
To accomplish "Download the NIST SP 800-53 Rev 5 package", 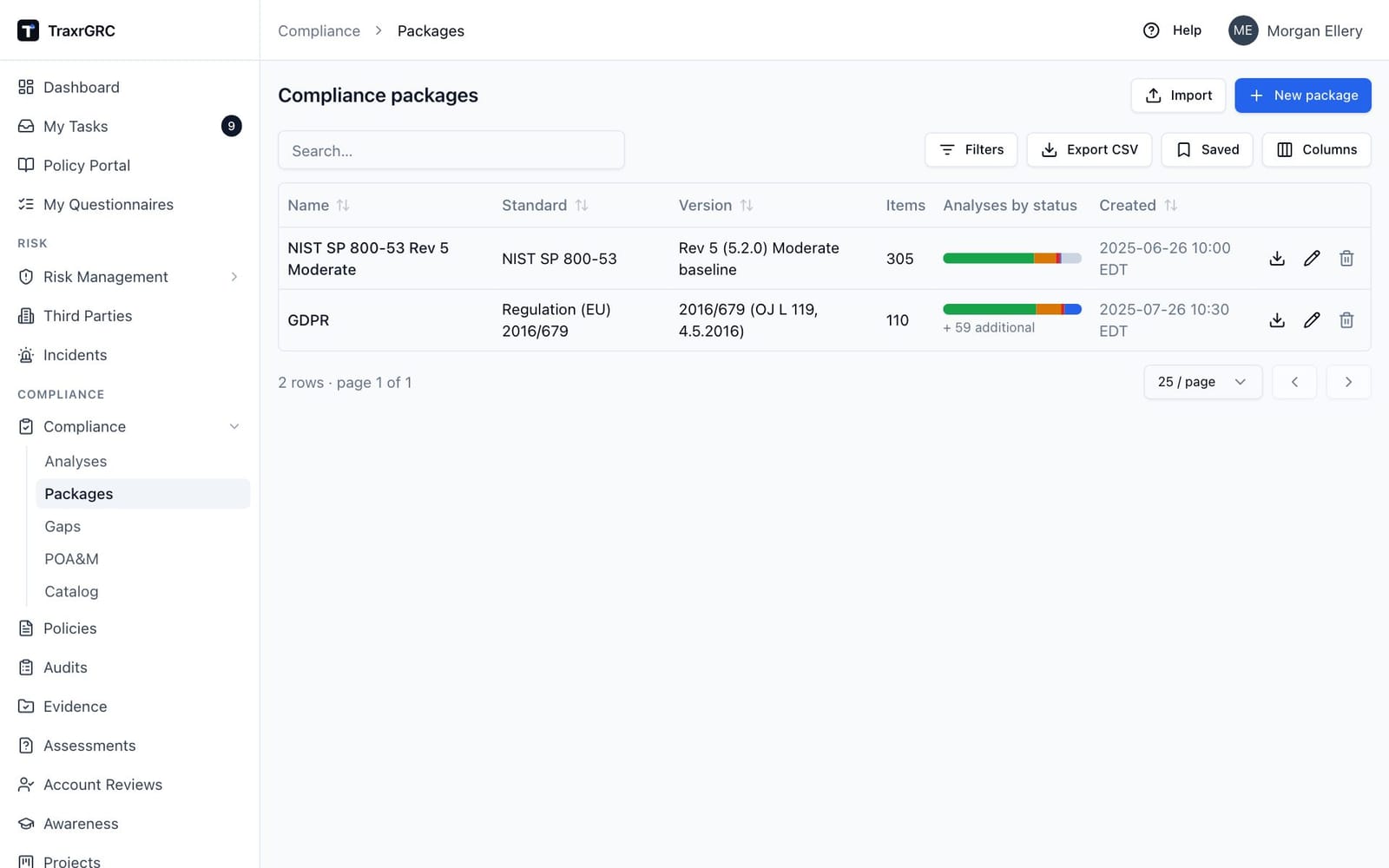I will click(1277, 259).
